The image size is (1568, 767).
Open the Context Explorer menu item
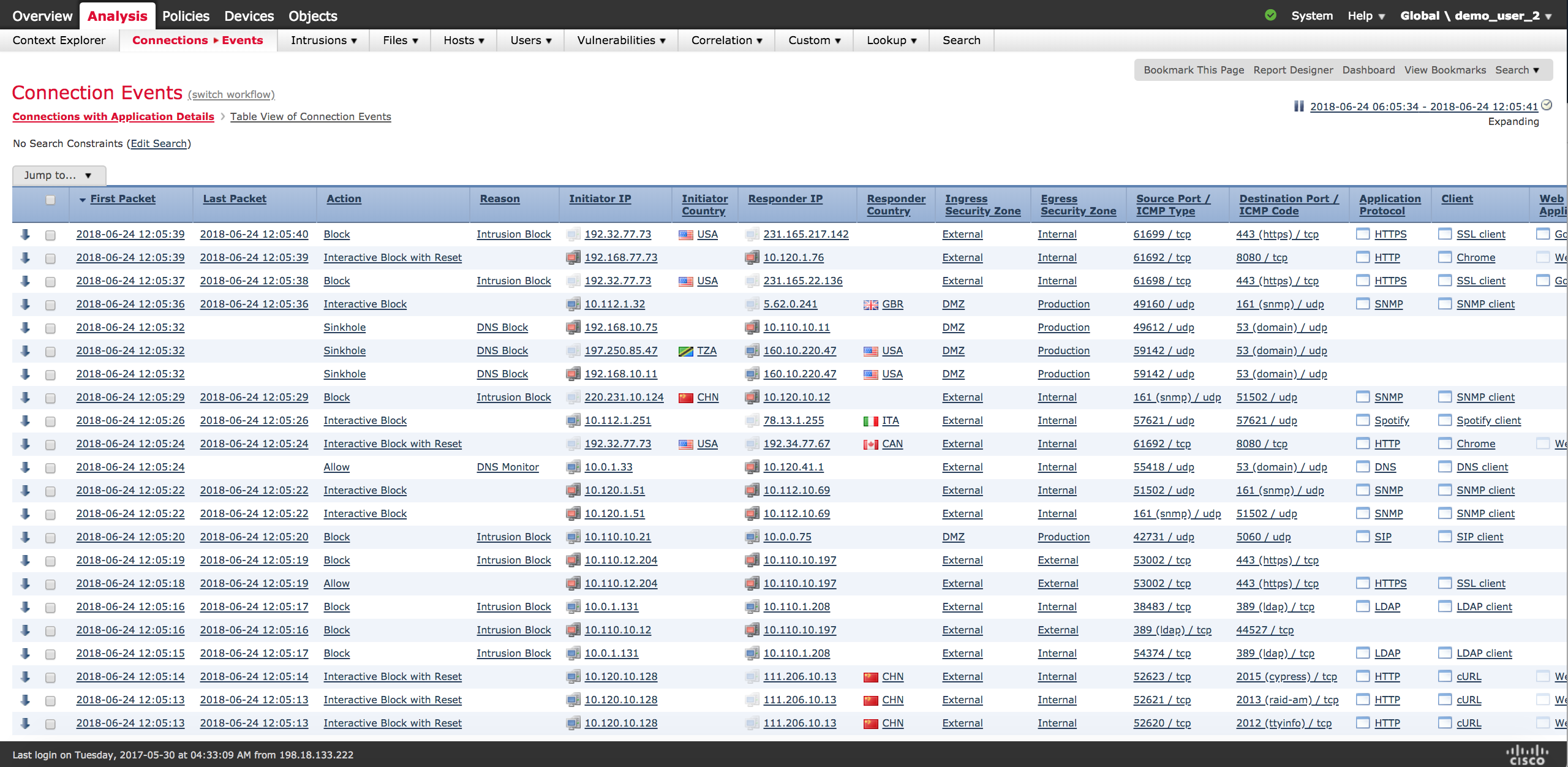pyautogui.click(x=59, y=40)
